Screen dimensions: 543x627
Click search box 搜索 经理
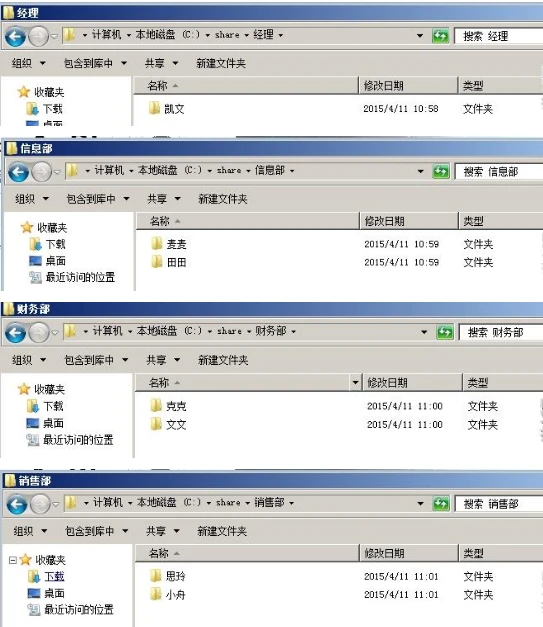(499, 36)
